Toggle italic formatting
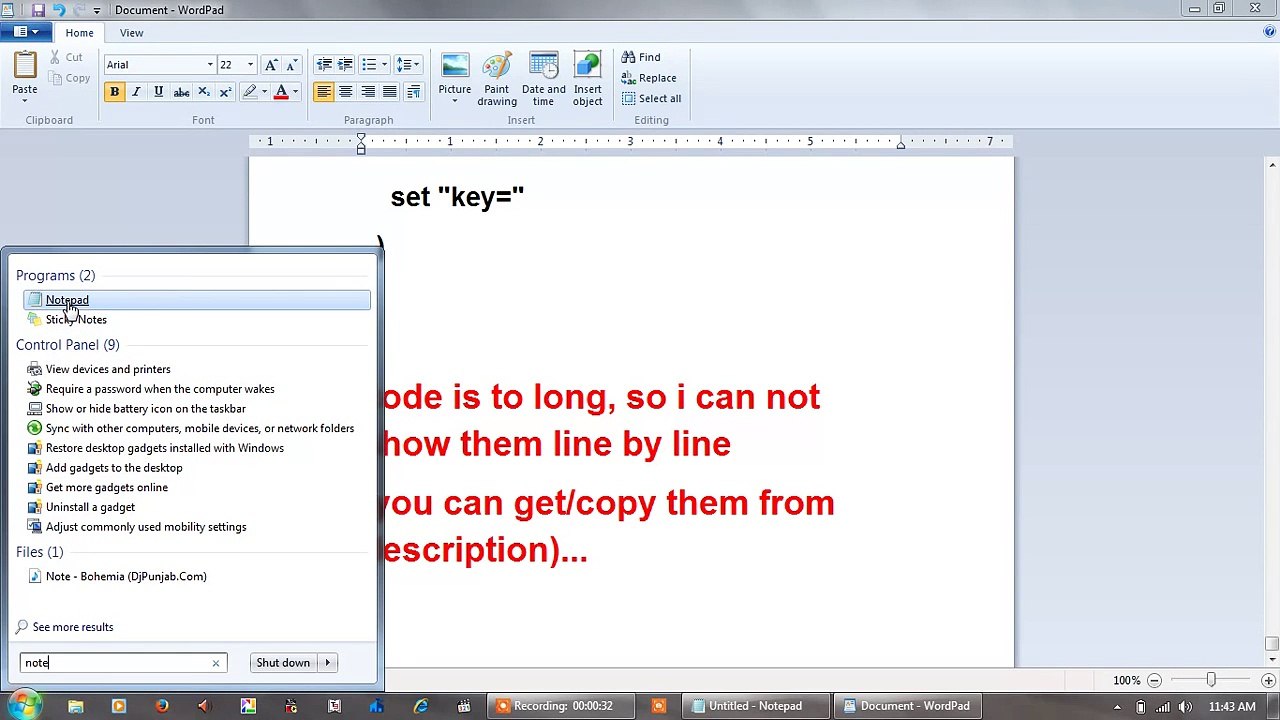The height and width of the screenshot is (720, 1280). [136, 92]
